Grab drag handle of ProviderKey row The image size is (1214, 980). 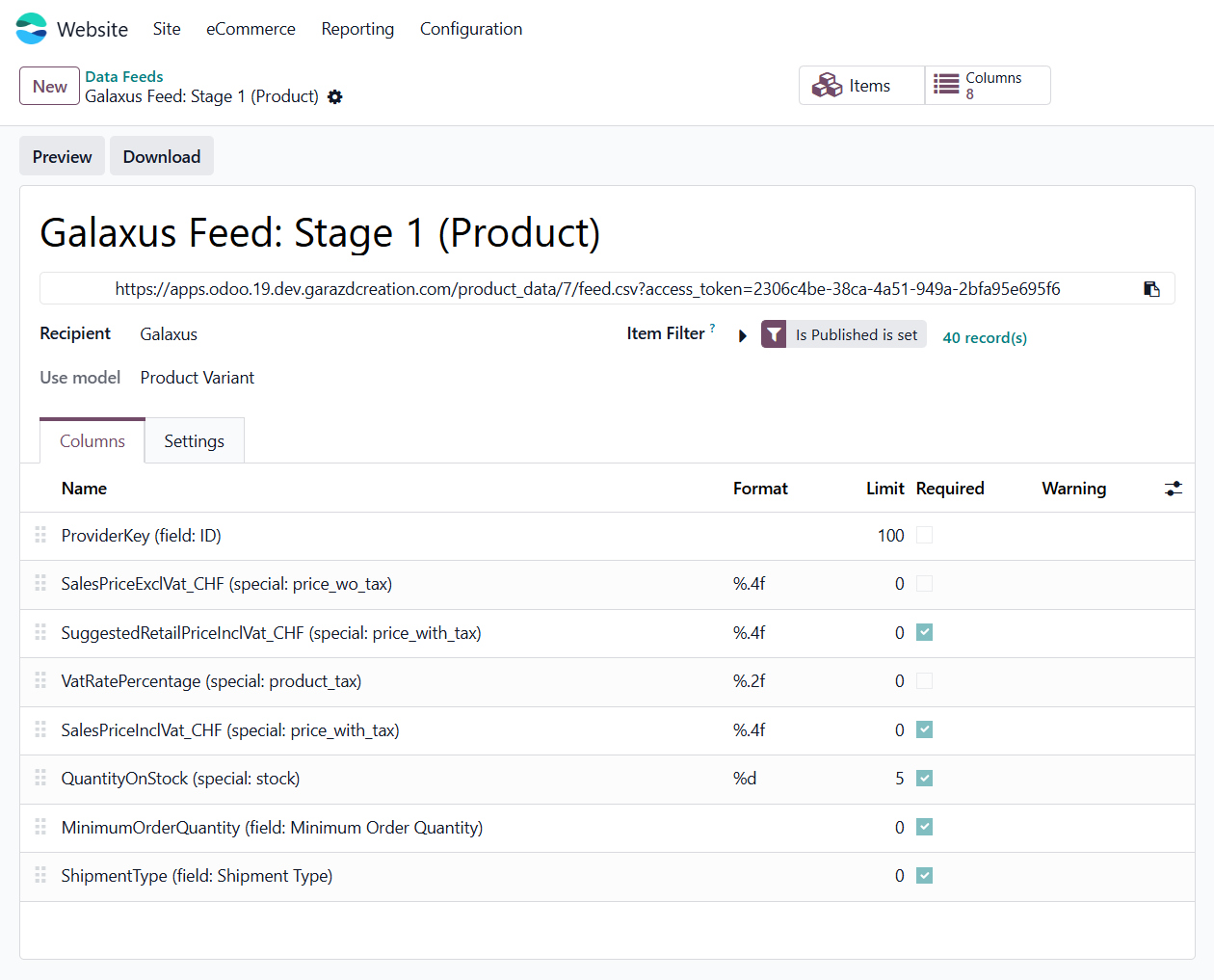[x=40, y=535]
